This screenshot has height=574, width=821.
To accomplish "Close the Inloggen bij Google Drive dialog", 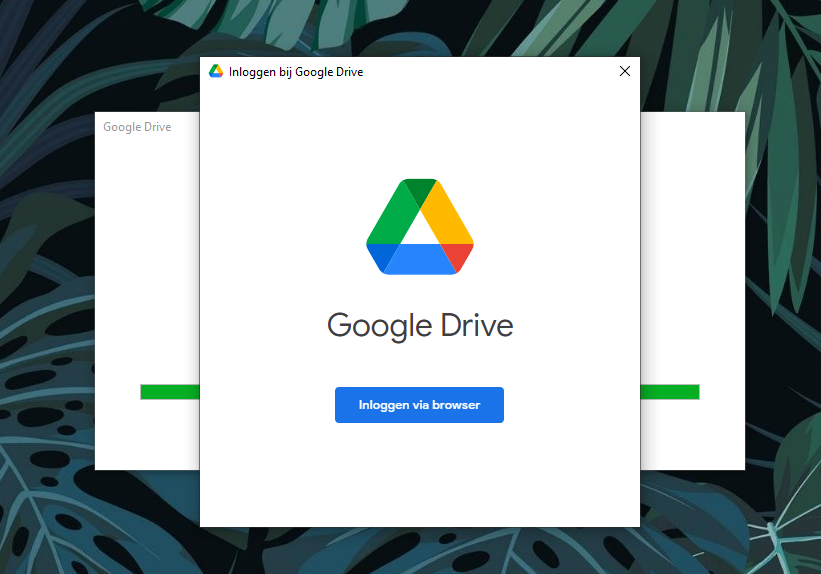I will click(x=625, y=71).
